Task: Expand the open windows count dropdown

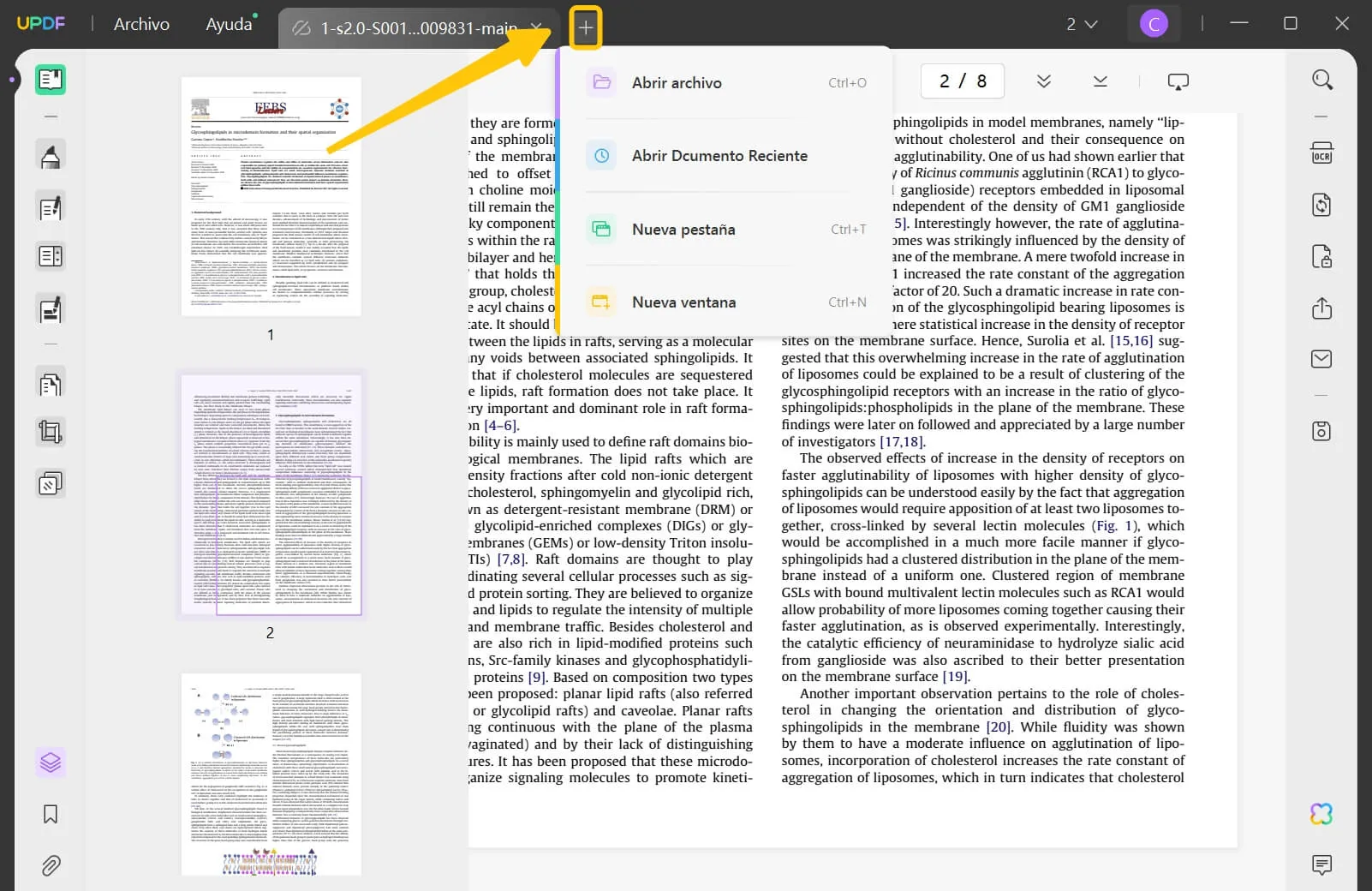Action: (1082, 24)
